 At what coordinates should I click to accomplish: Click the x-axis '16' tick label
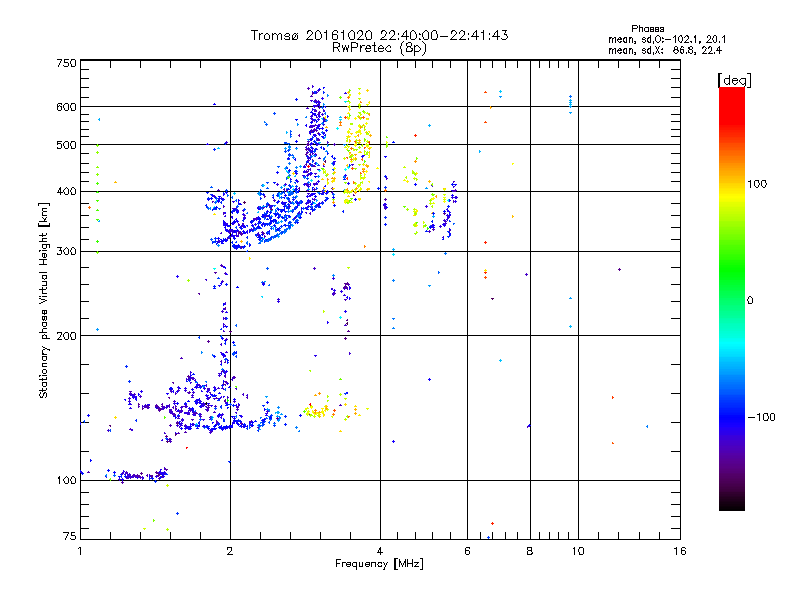click(680, 551)
